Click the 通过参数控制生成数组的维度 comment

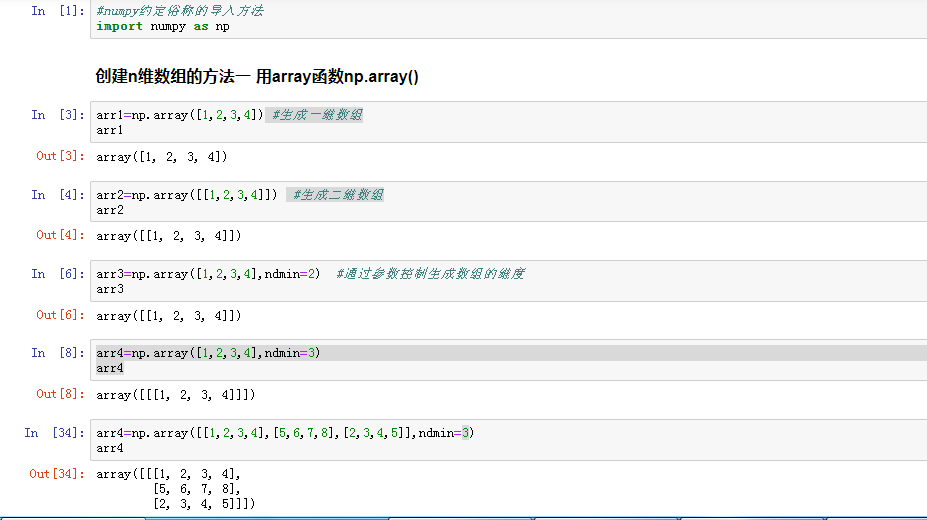[x=430, y=274]
